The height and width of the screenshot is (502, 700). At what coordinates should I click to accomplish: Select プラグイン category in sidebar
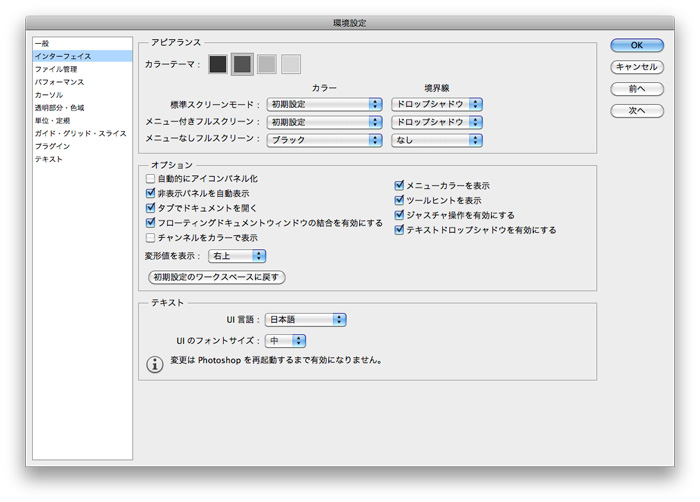(x=83, y=146)
